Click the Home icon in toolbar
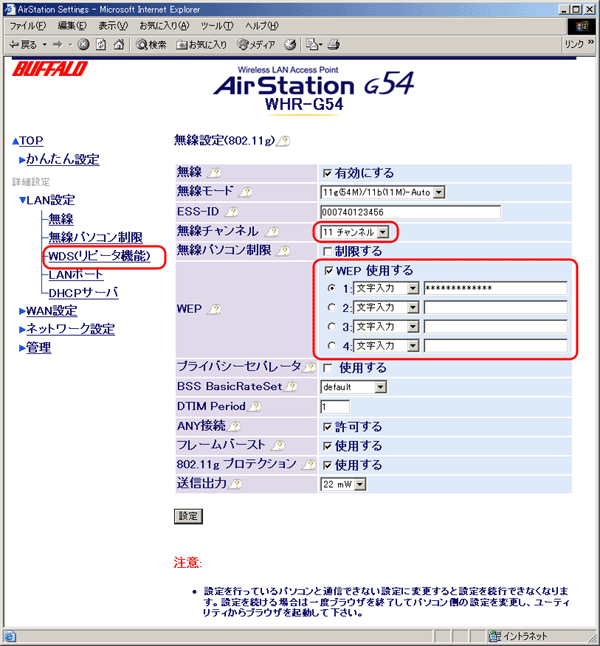 click(x=119, y=44)
